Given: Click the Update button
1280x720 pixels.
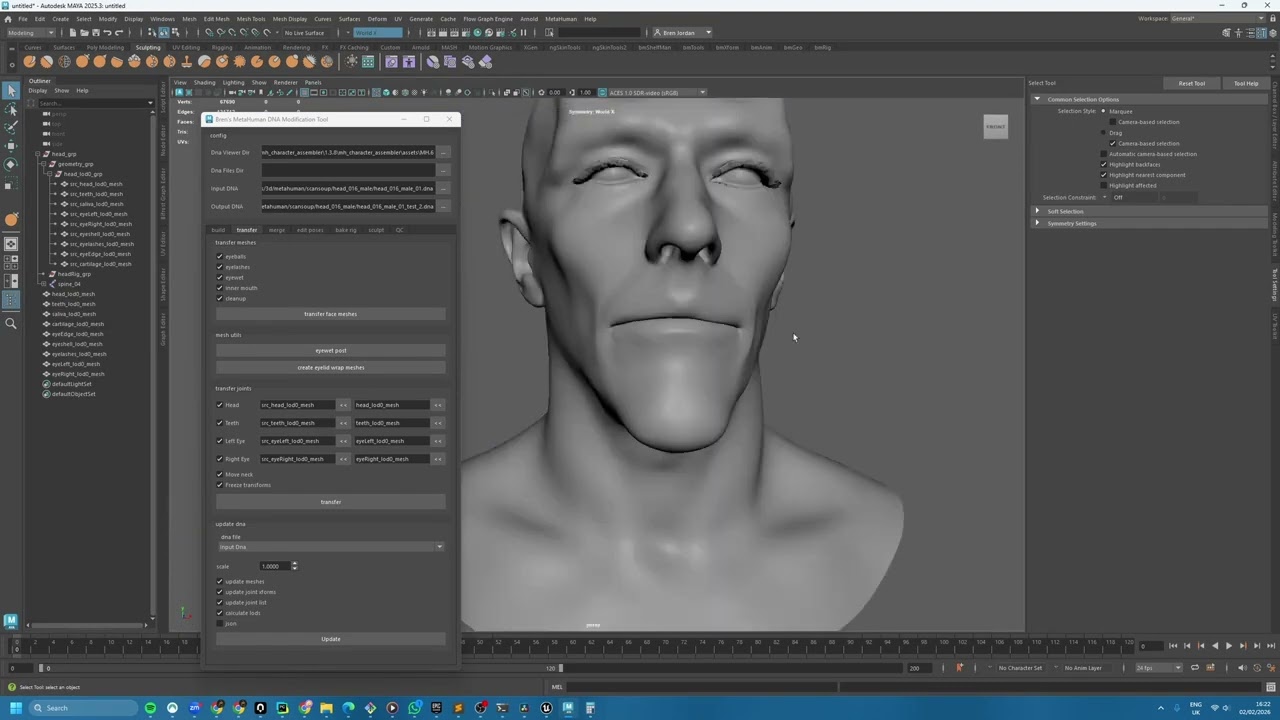Looking at the screenshot, I should point(330,639).
